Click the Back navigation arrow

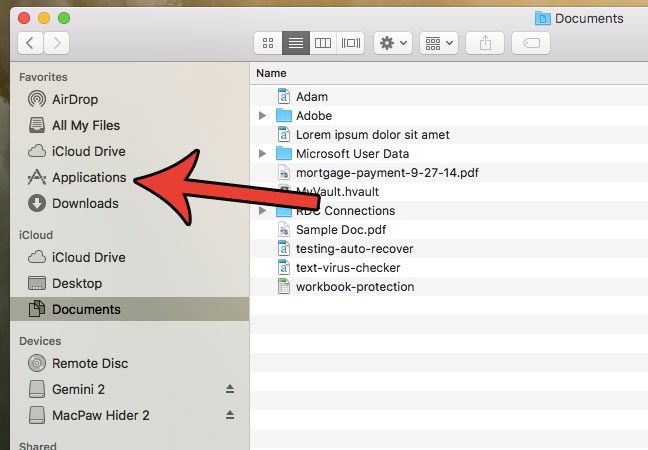[x=31, y=43]
